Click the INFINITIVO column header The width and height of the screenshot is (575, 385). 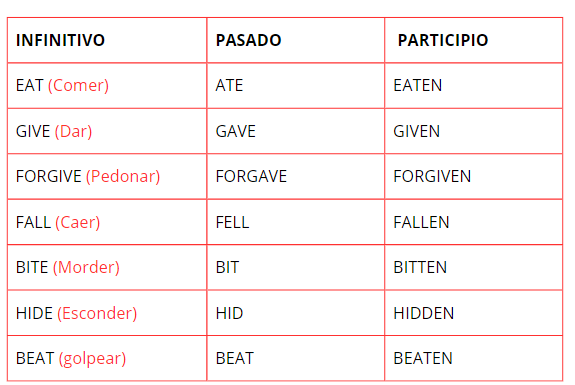(x=107, y=40)
